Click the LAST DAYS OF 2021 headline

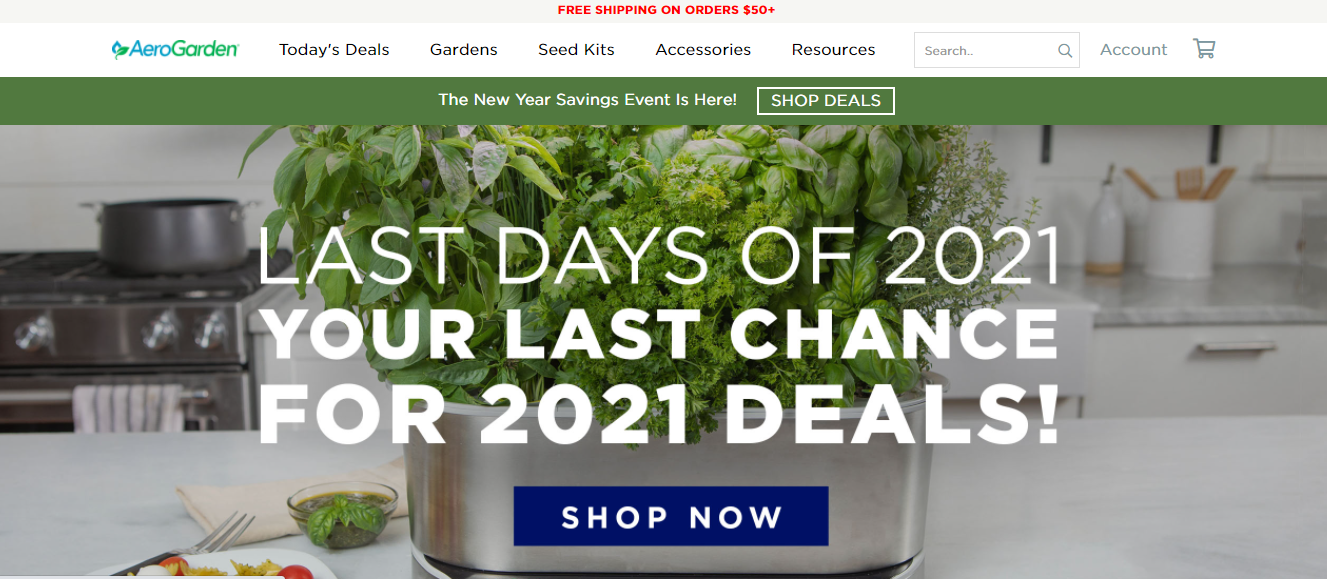658,256
